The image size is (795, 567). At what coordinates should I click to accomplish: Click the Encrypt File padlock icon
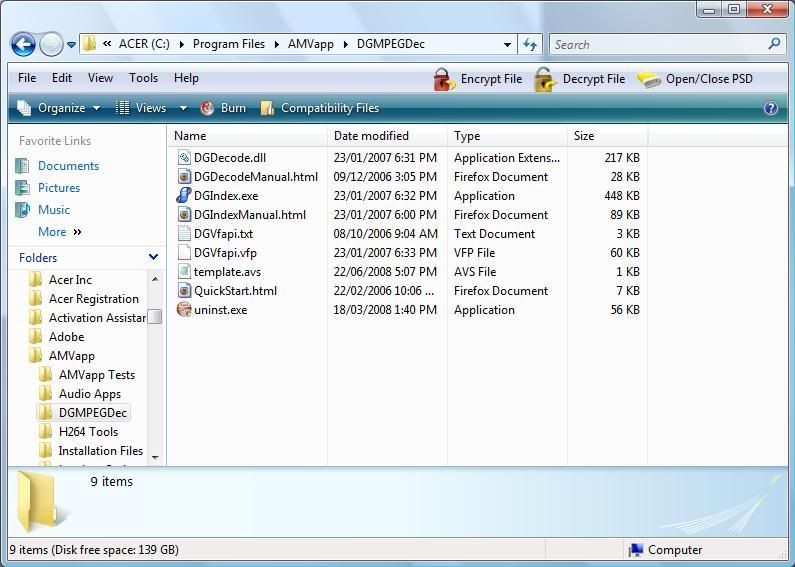pos(444,80)
